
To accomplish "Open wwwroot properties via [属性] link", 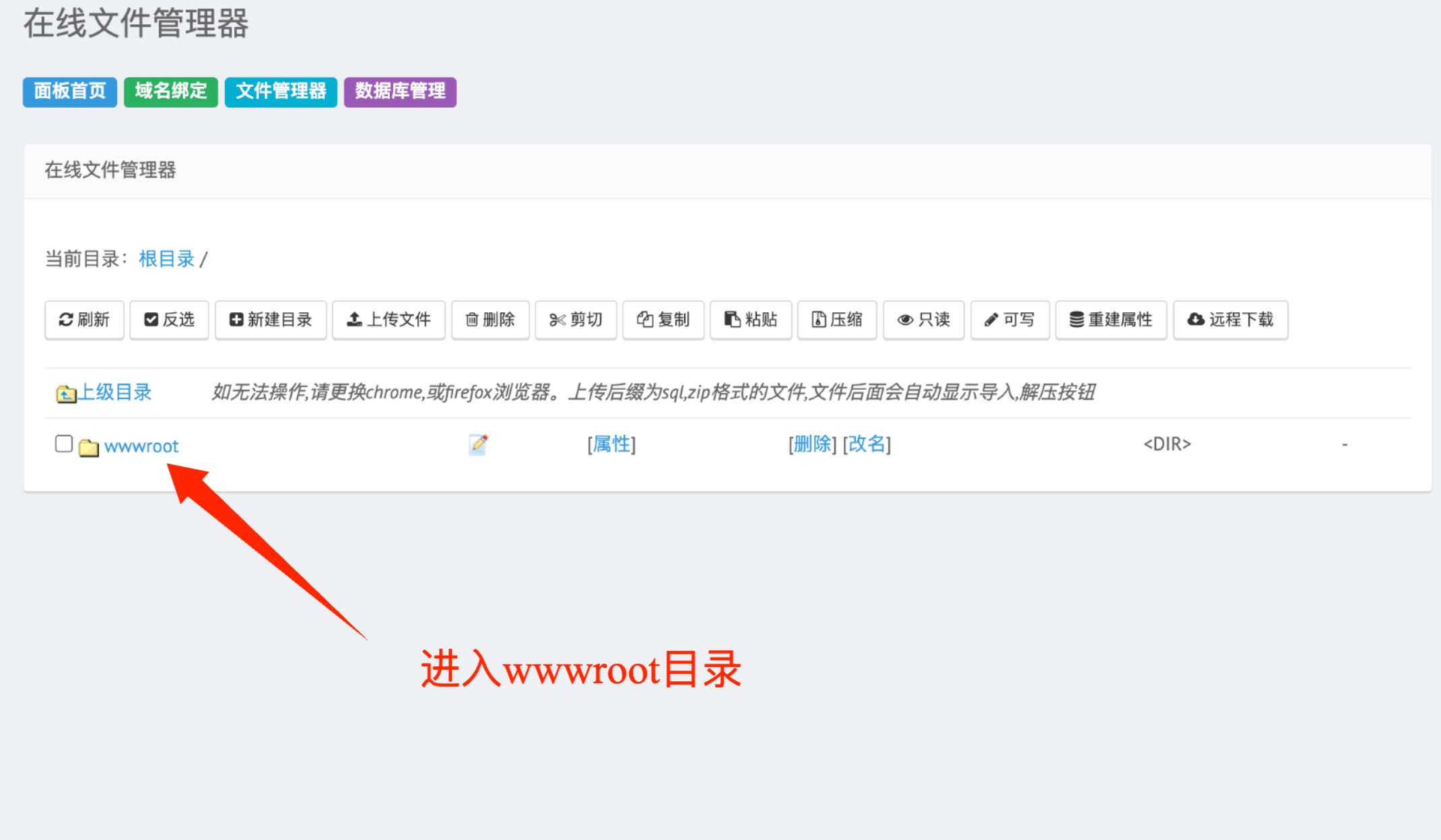I will 610,444.
